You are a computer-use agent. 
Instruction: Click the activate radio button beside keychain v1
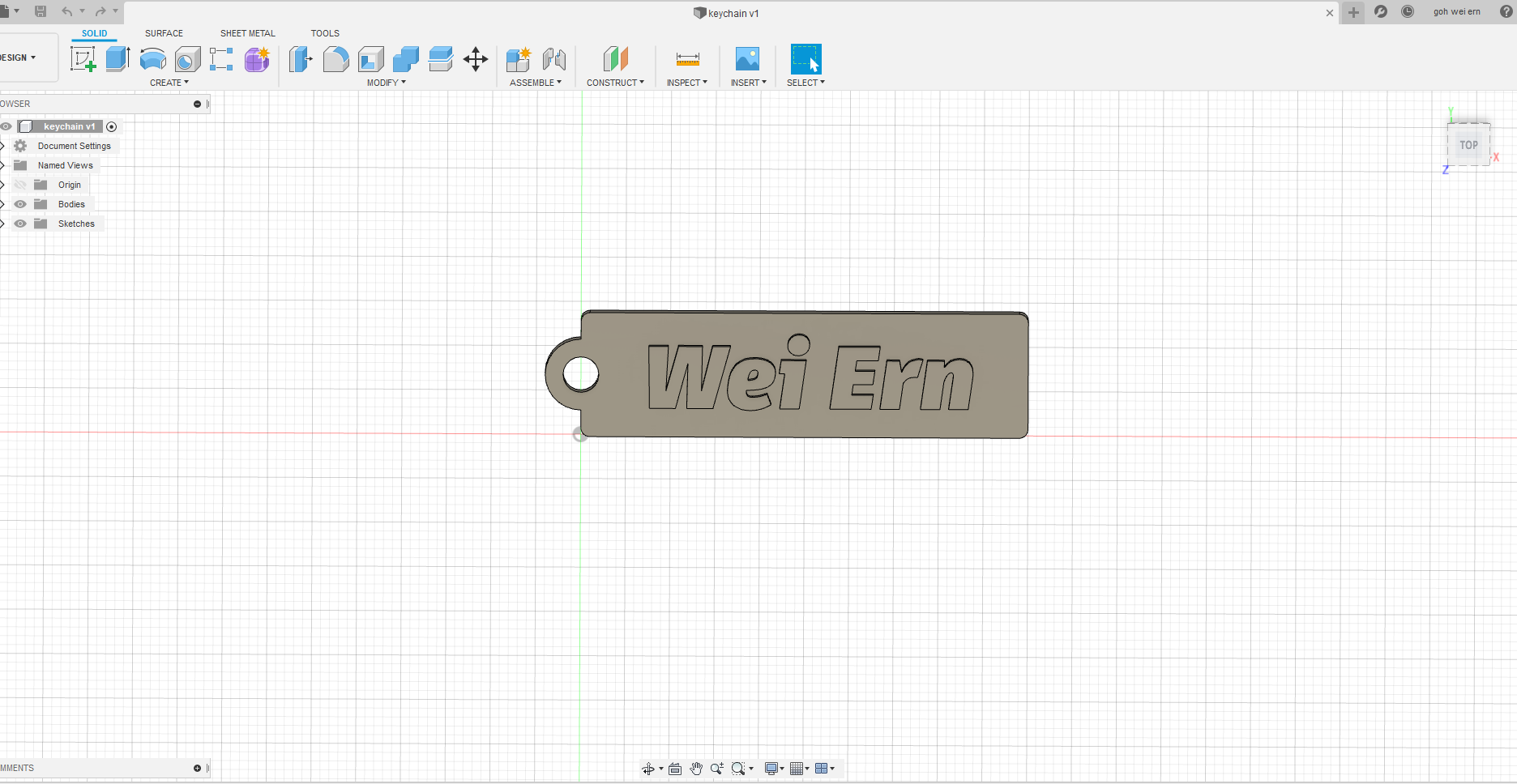pos(112,126)
